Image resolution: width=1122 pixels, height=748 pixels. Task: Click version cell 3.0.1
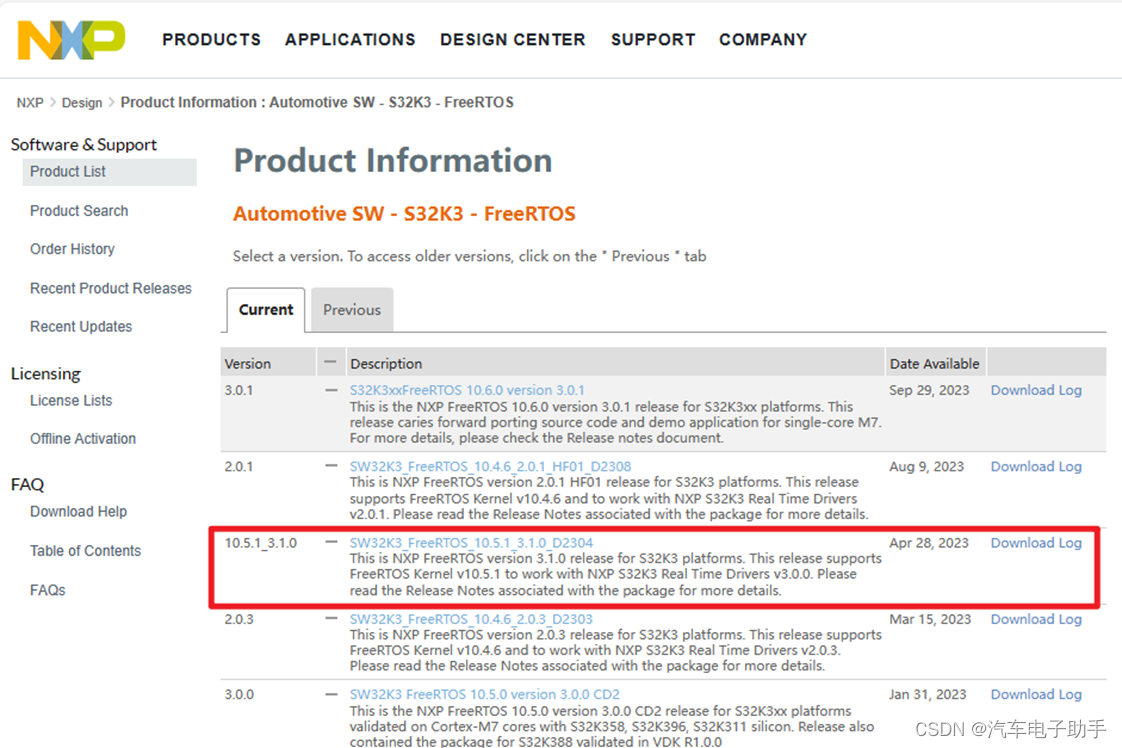click(x=239, y=390)
